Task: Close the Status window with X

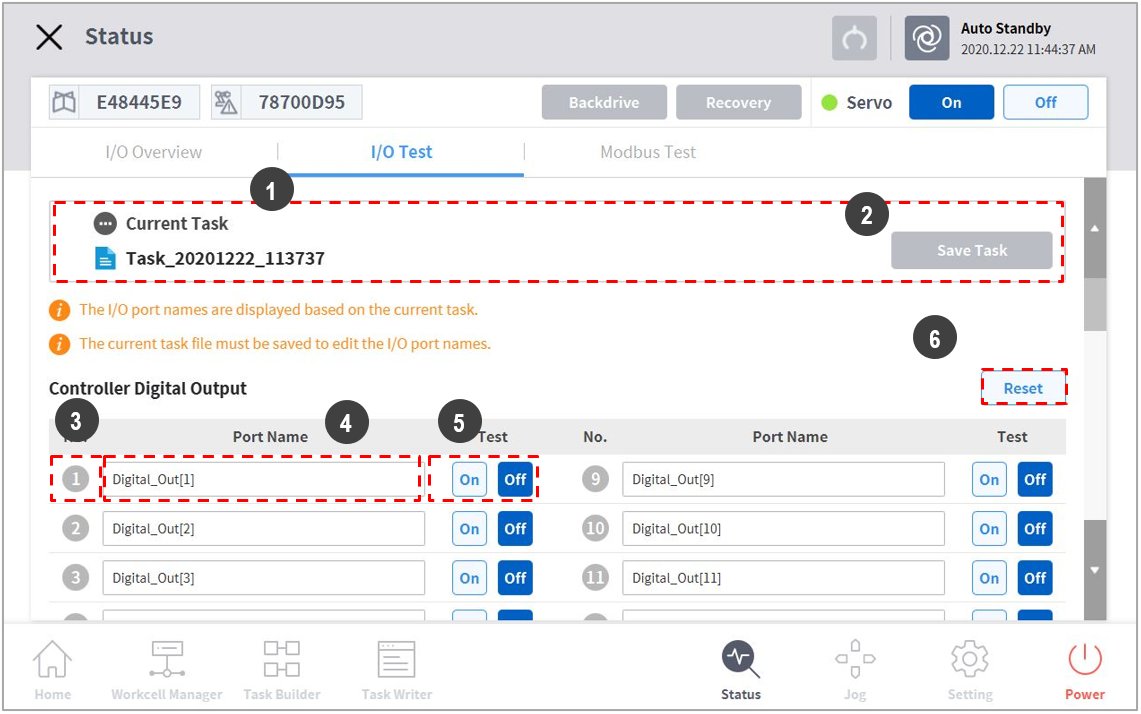Action: (49, 38)
